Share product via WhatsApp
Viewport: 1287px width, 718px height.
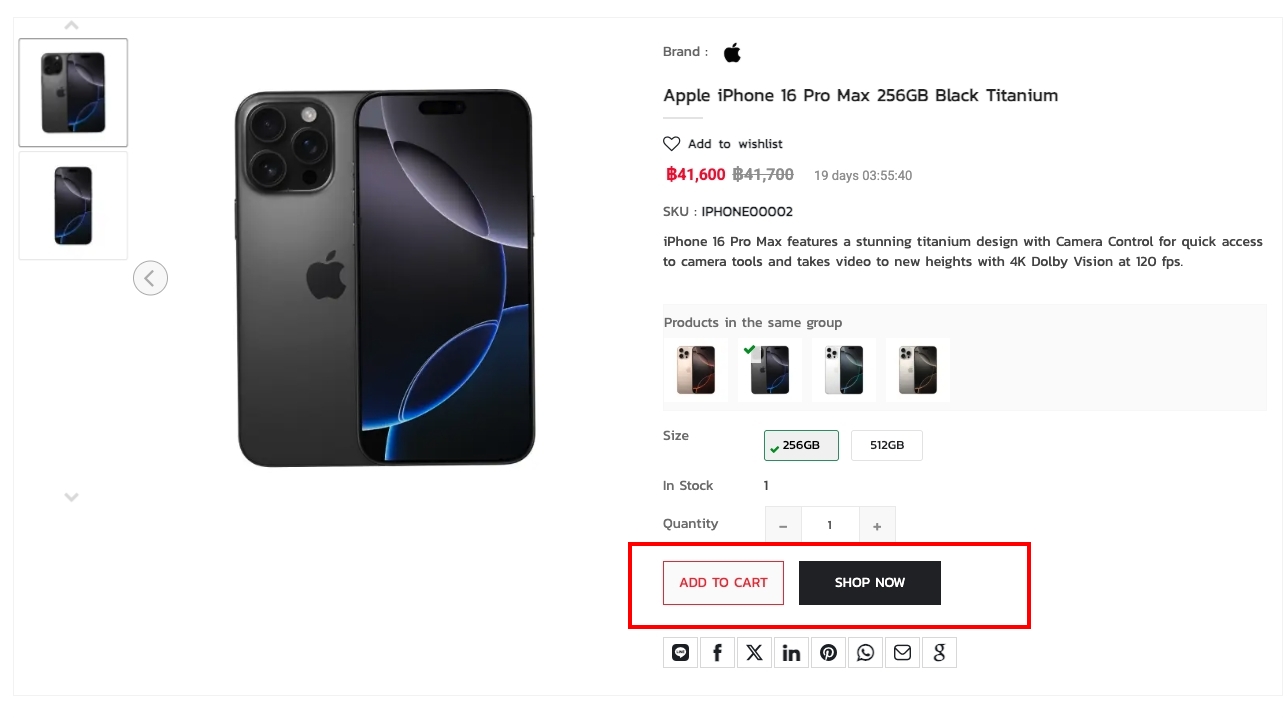click(x=866, y=653)
